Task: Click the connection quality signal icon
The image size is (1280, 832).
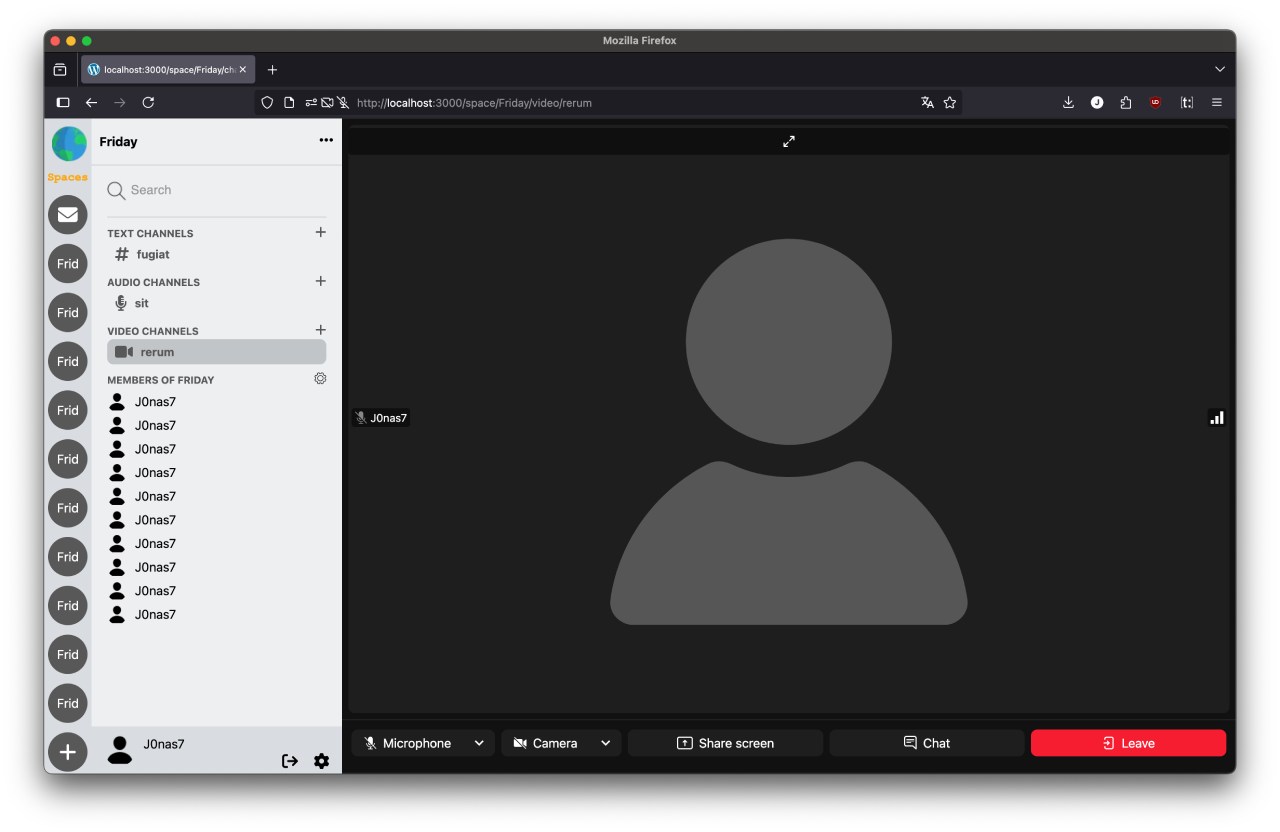Action: pyautogui.click(x=1216, y=418)
